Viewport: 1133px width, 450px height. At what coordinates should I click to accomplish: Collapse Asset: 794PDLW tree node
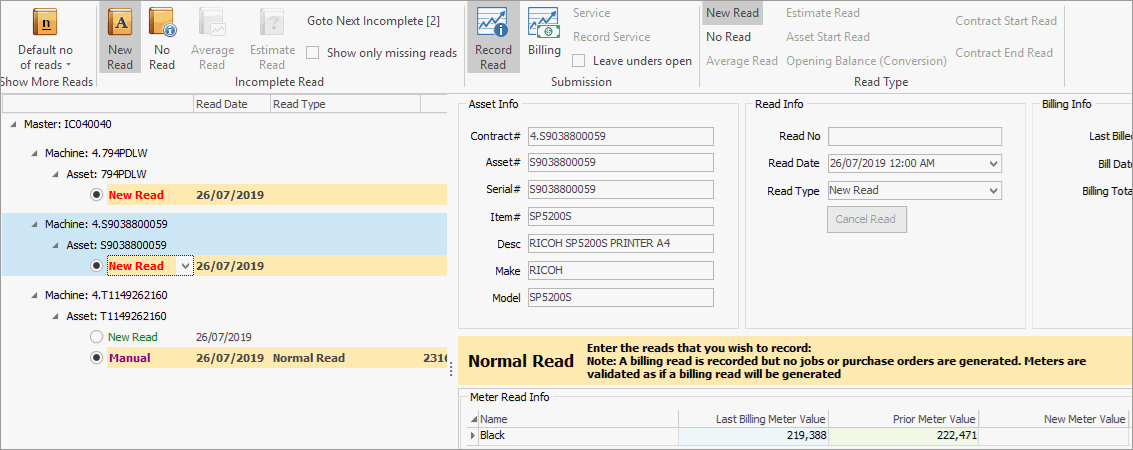(56, 174)
